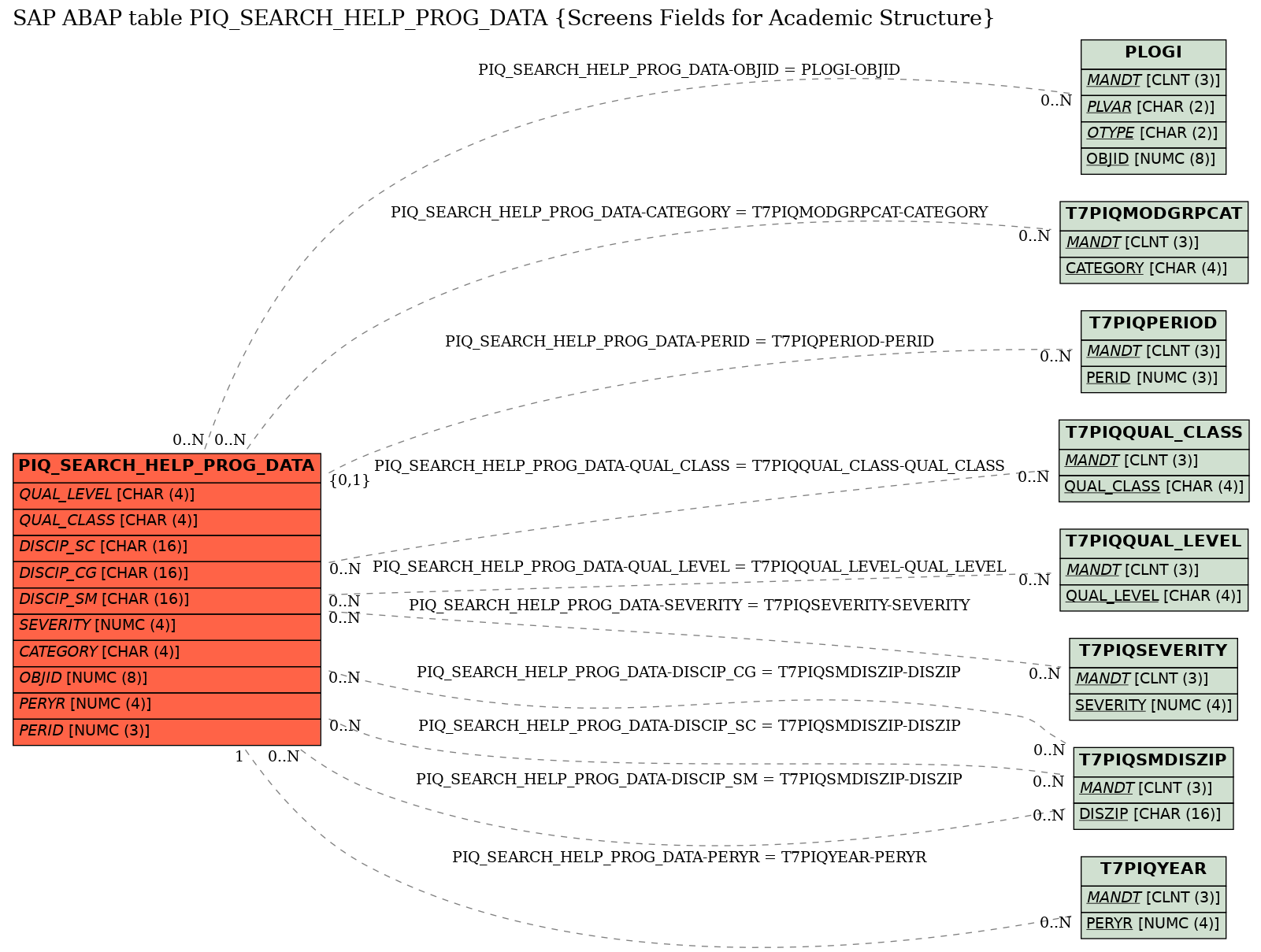The height and width of the screenshot is (952, 1261).
Task: Click the SEVERITY = T7PIQSEVERITY-SEVERITY relation label
Action: (689, 606)
